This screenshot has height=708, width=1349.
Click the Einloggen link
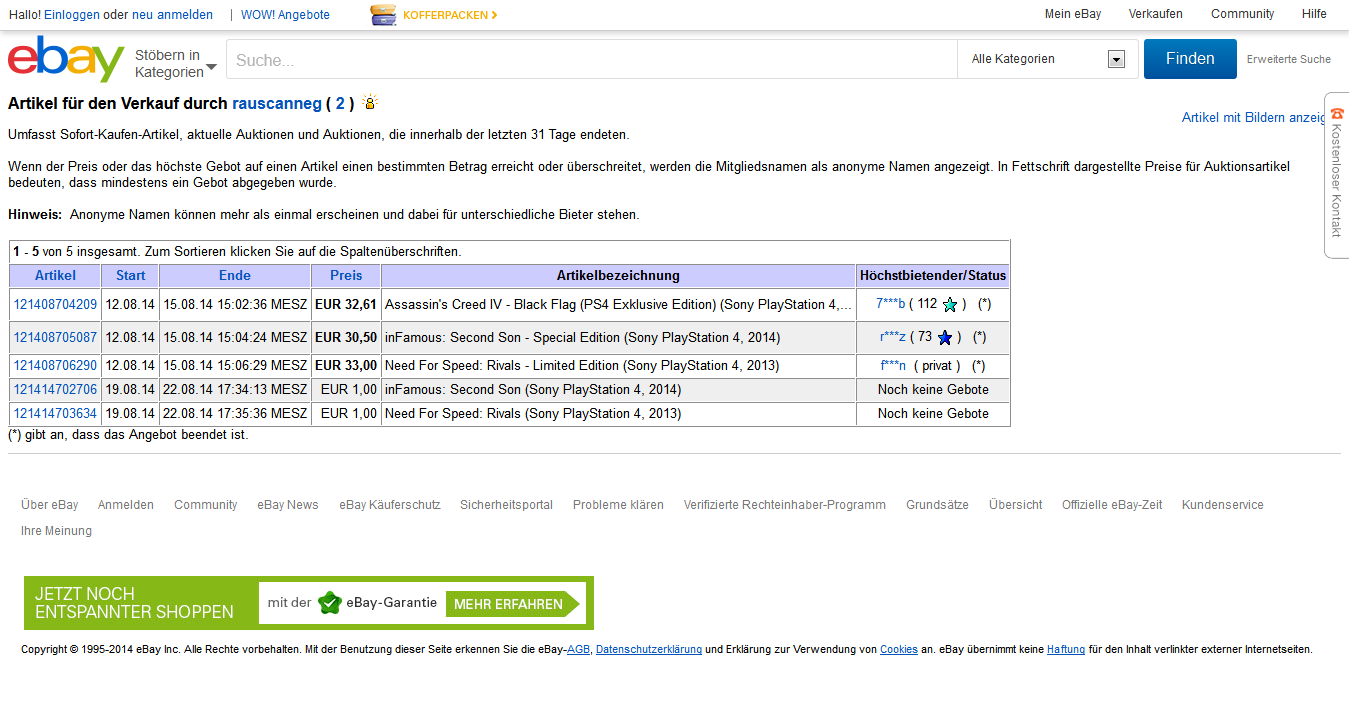tap(72, 15)
